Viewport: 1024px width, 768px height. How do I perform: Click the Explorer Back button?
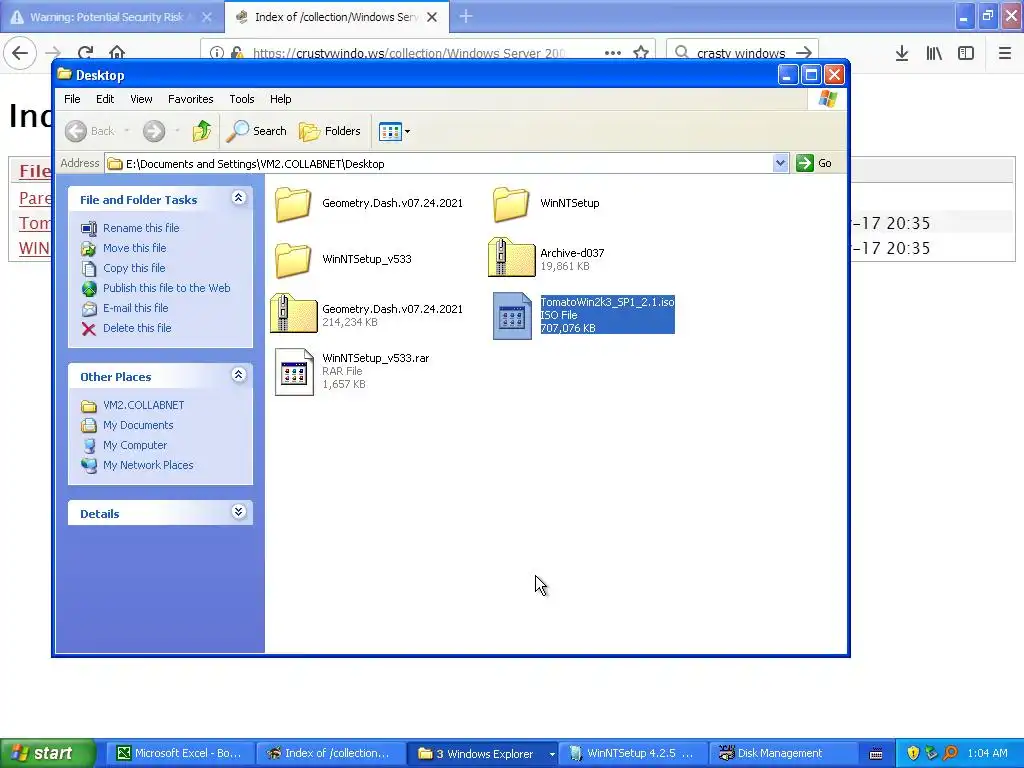click(90, 131)
